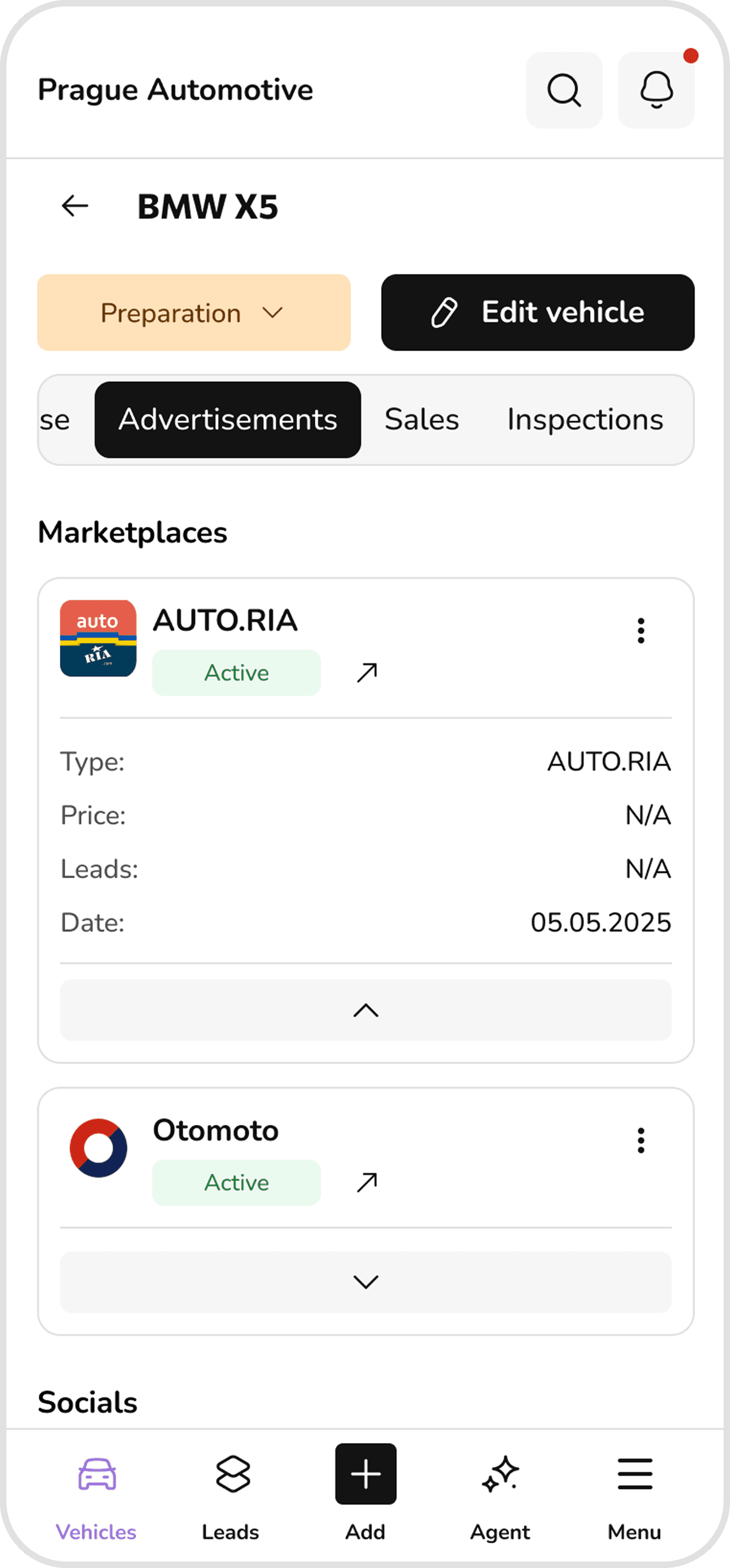
Task: Switch to the Inspections tab
Action: click(x=585, y=420)
